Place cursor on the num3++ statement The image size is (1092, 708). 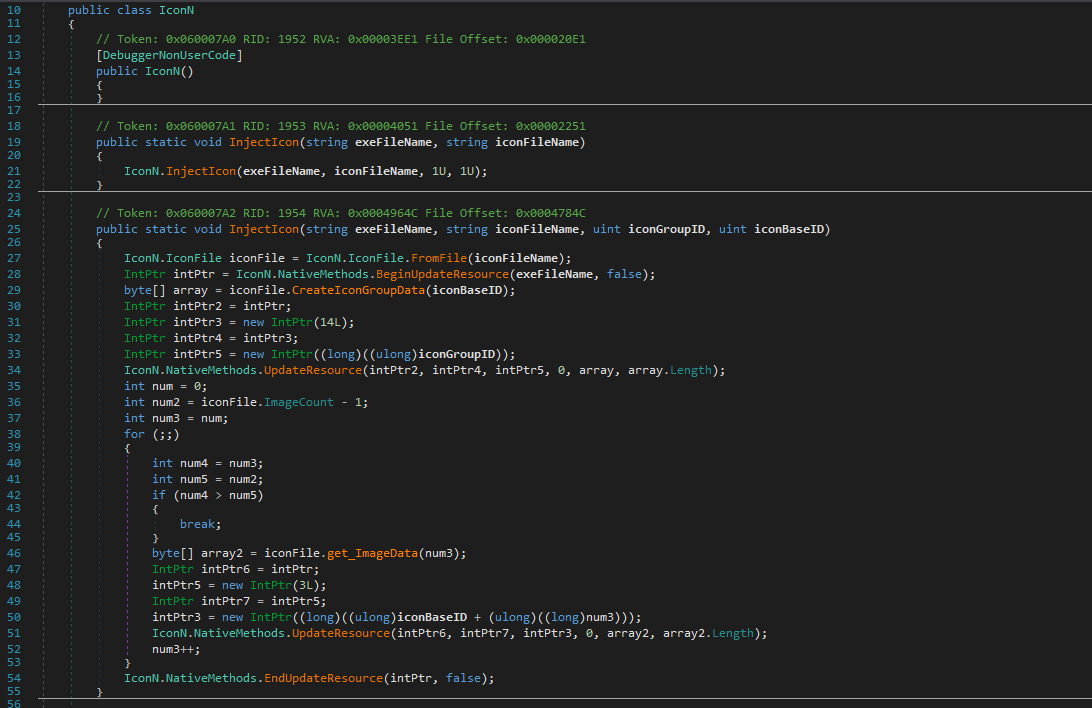[176, 648]
